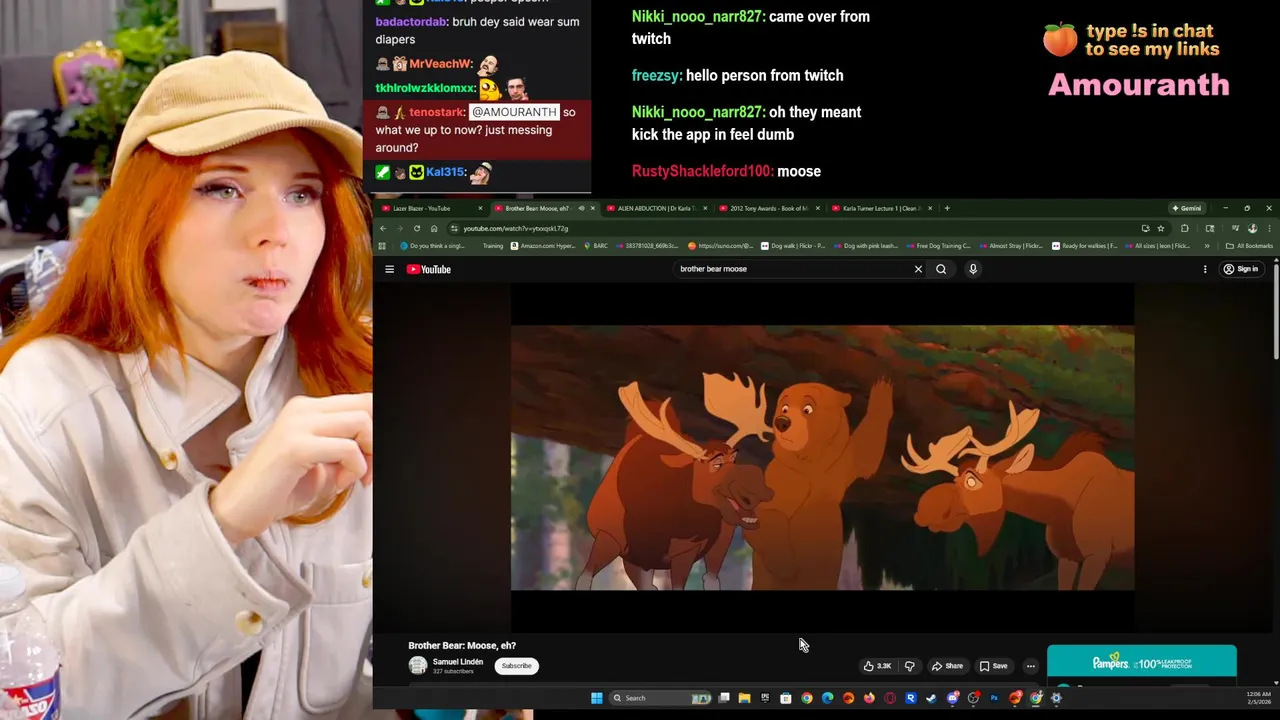The height and width of the screenshot is (720, 1280).
Task: Open the BARC bookmark
Action: click(x=596, y=246)
